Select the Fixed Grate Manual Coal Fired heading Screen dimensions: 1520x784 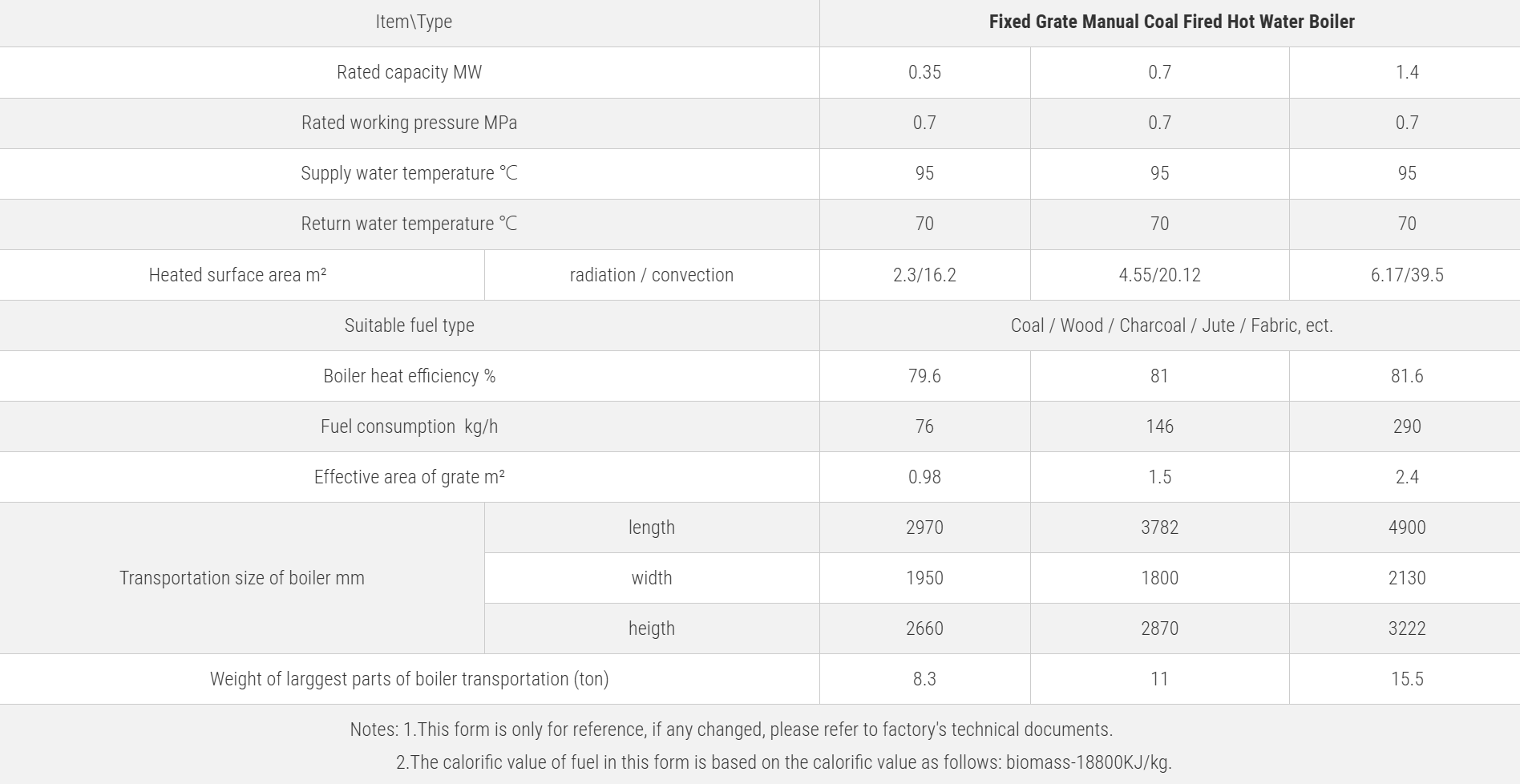[x=1171, y=22]
